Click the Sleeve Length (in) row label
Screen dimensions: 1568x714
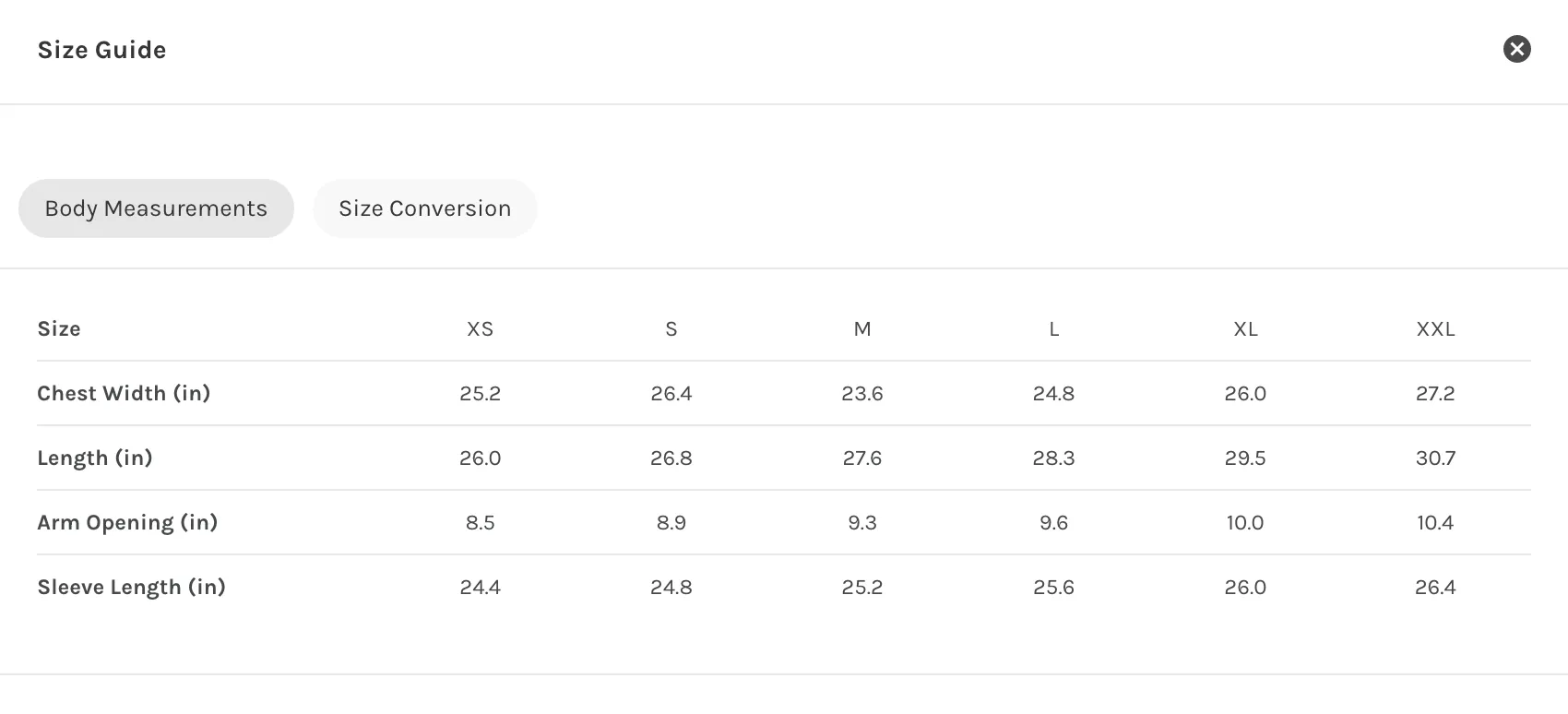tap(132, 588)
